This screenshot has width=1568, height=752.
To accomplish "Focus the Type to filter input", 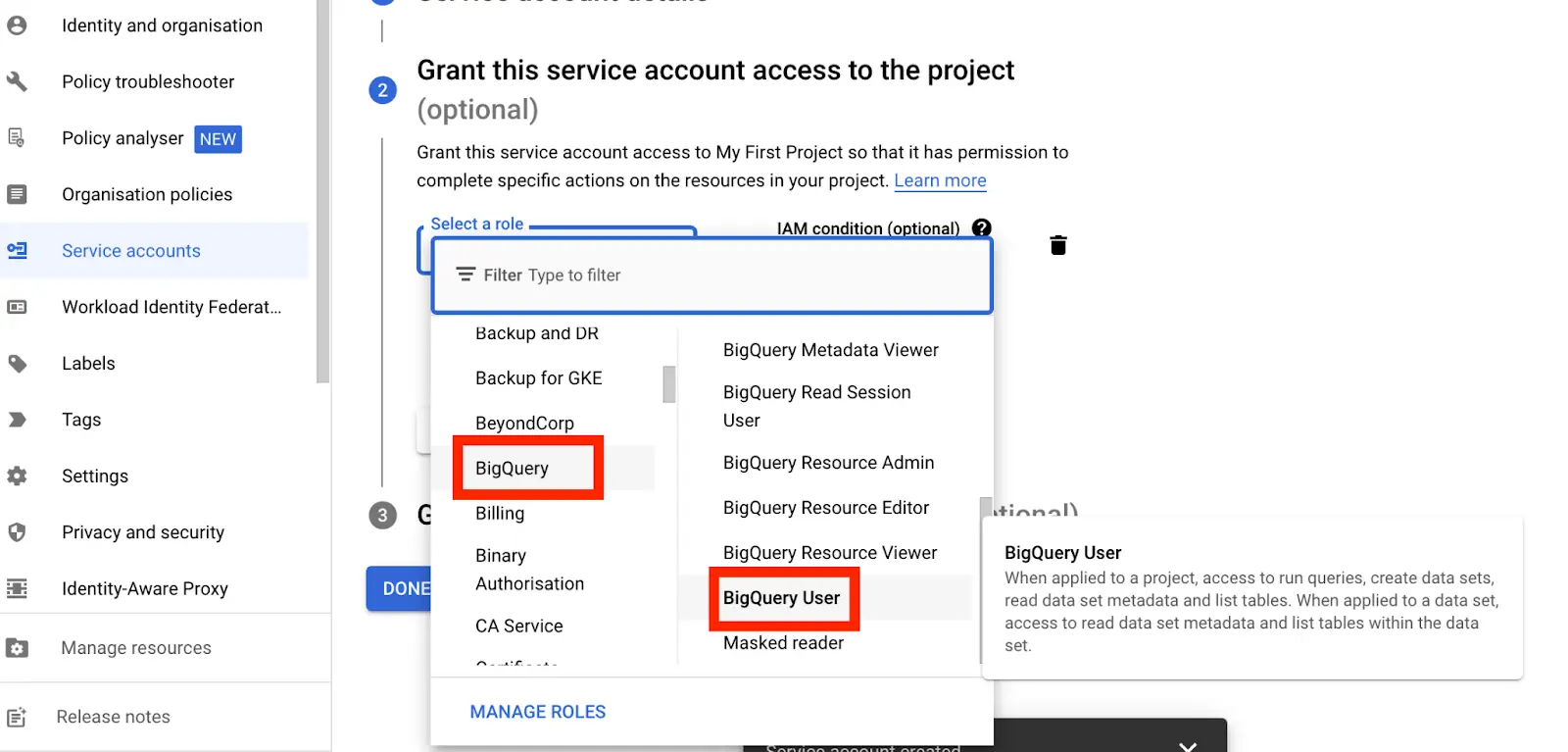I will pos(712,276).
